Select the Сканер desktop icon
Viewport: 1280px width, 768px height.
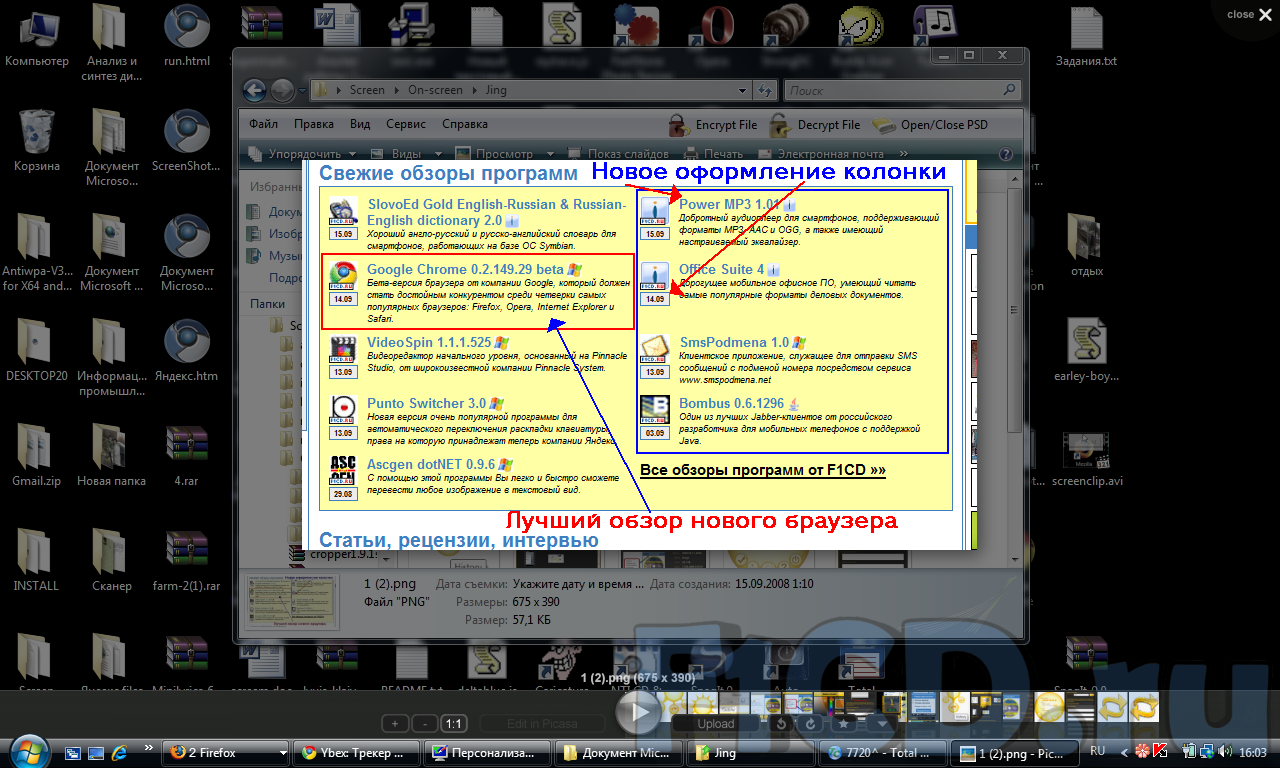coord(111,560)
